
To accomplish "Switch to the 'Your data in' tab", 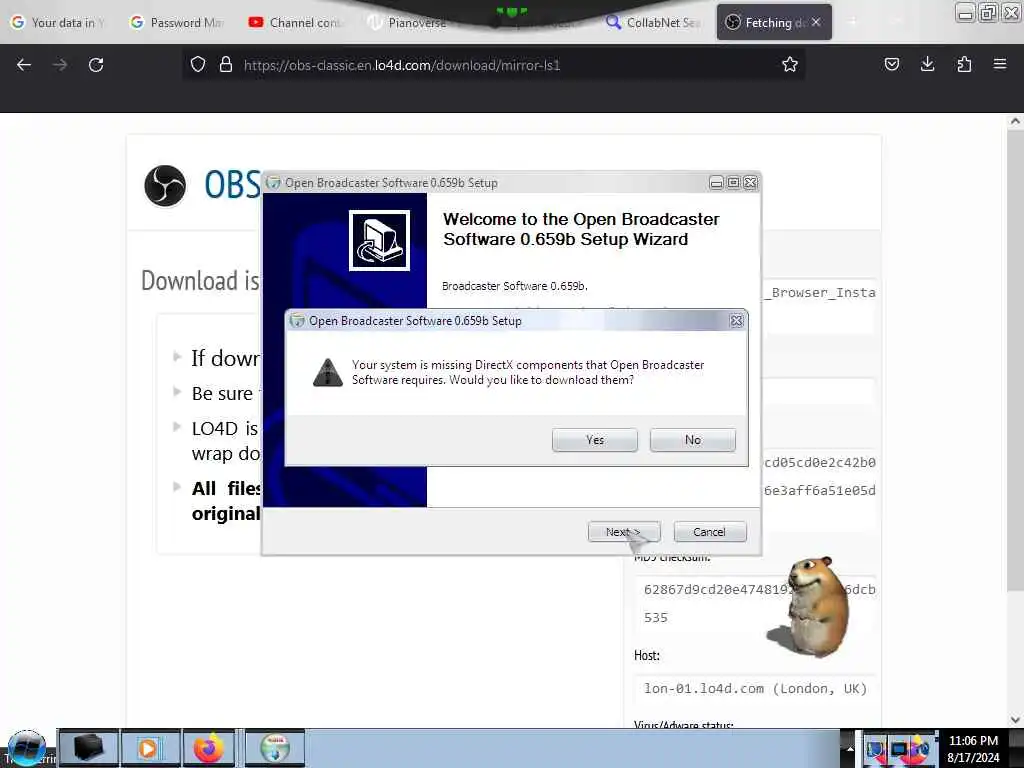I will (59, 22).
